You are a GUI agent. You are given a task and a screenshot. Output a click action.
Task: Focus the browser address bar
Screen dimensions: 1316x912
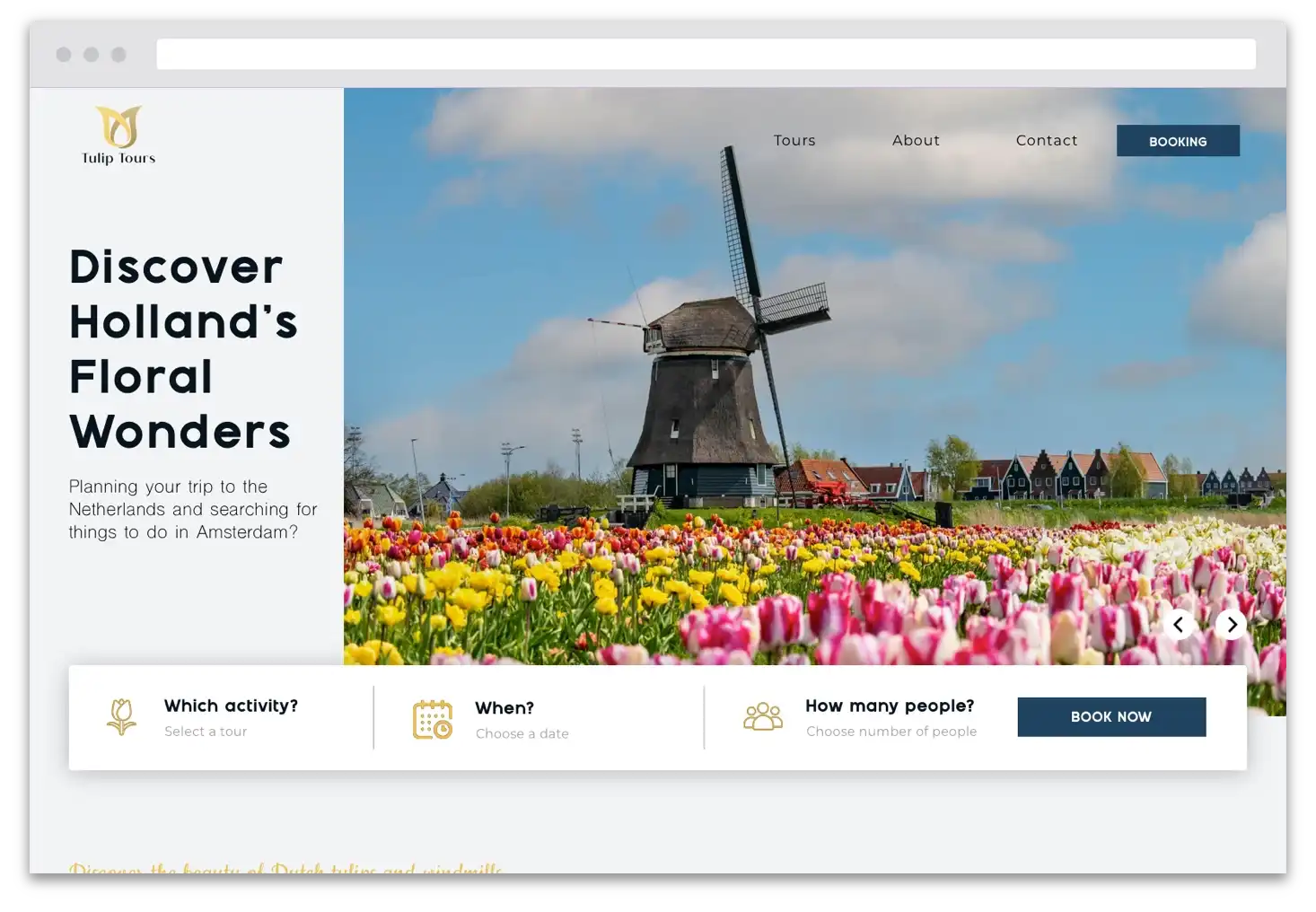click(x=706, y=55)
